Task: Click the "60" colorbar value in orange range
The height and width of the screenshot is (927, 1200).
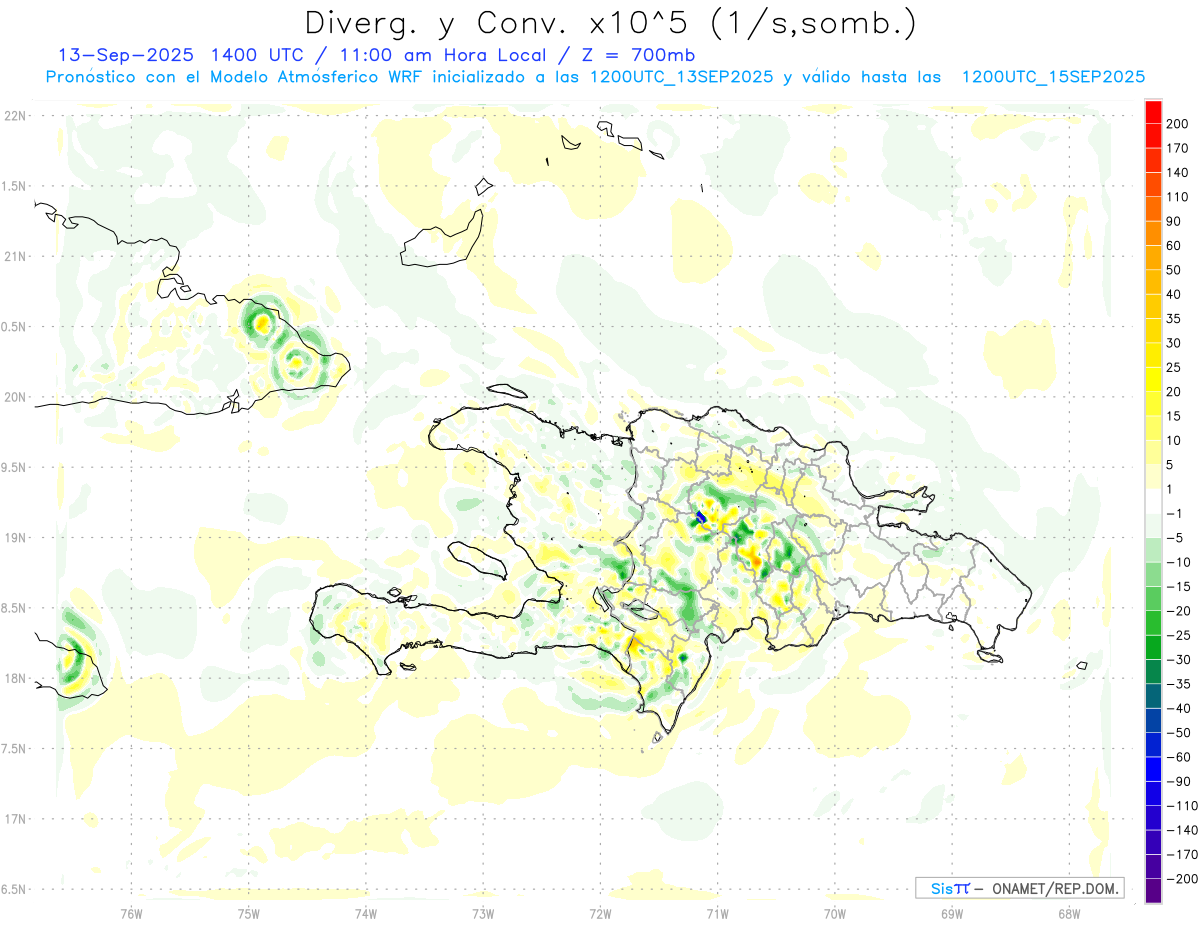Action: tap(1174, 245)
